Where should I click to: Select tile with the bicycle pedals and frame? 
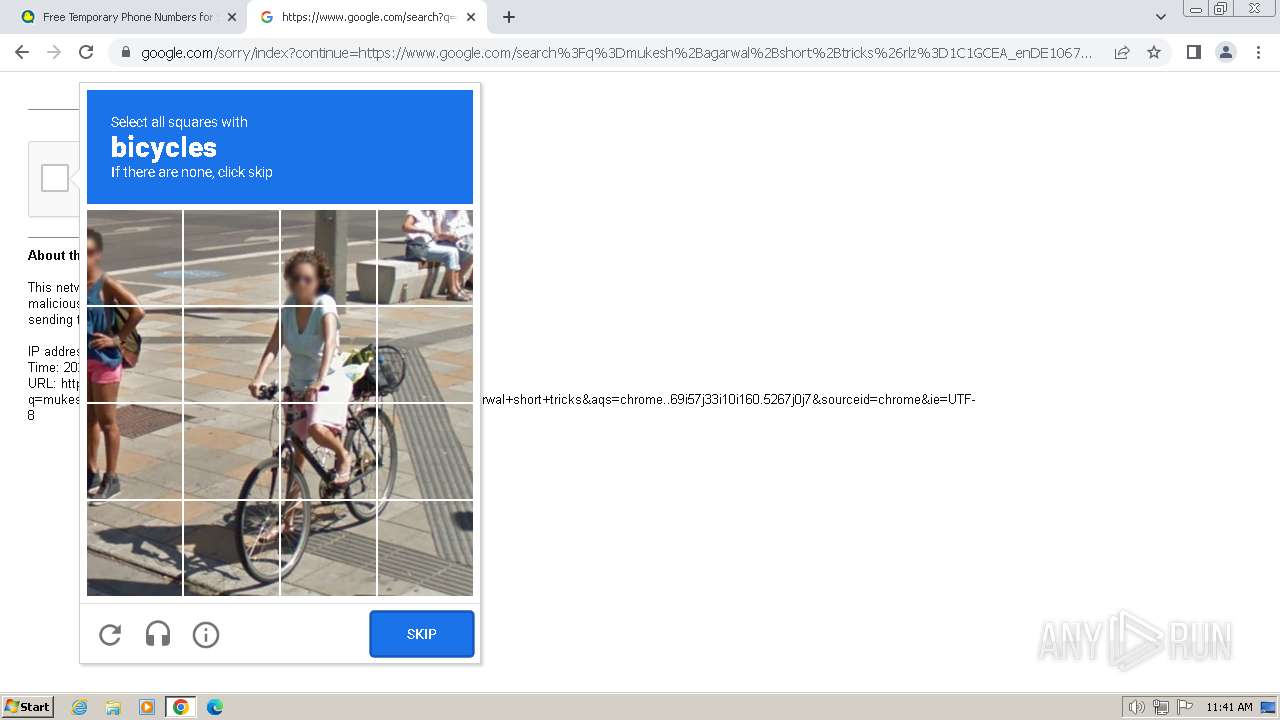click(x=328, y=451)
